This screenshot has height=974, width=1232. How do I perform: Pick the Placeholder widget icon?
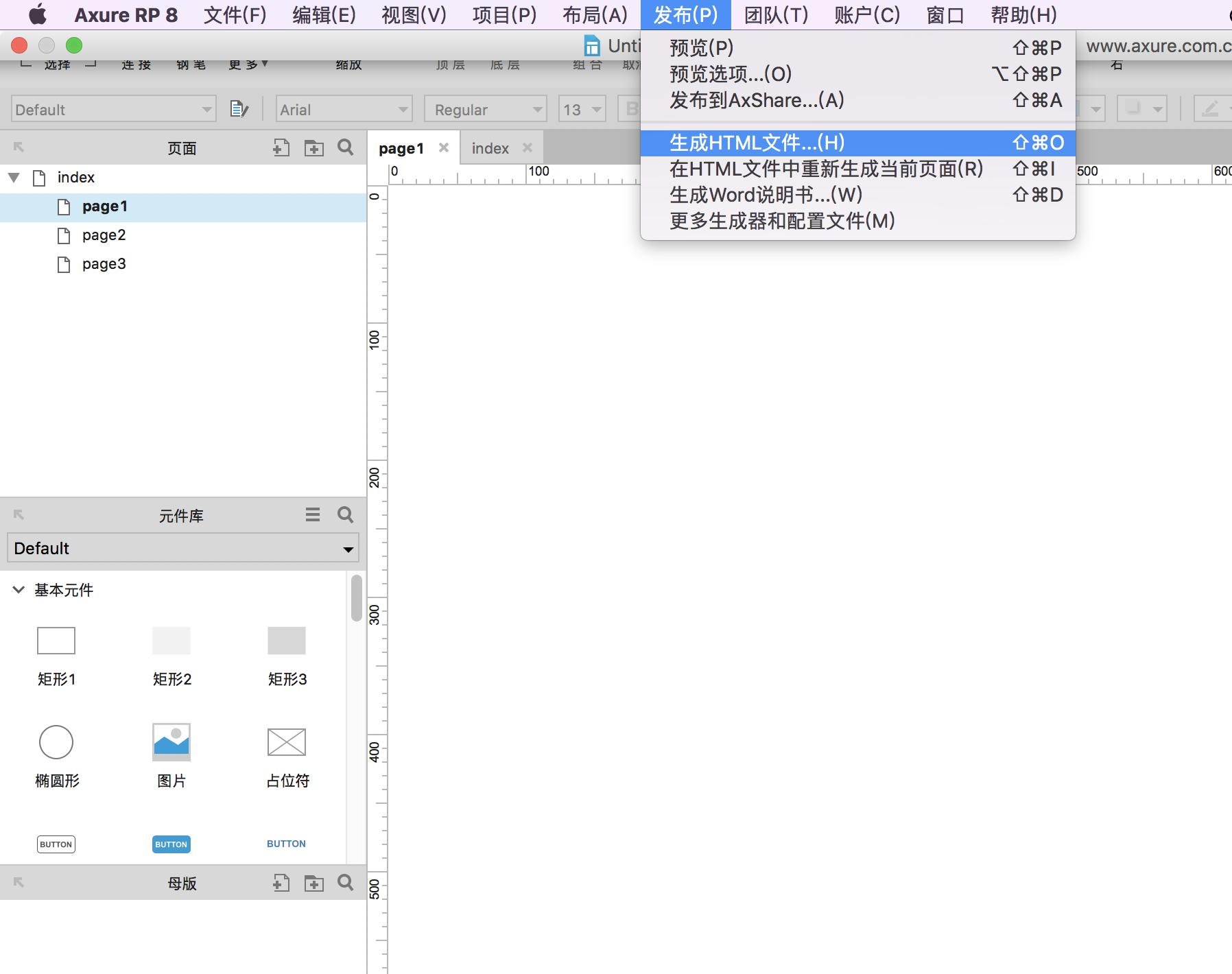coord(287,742)
